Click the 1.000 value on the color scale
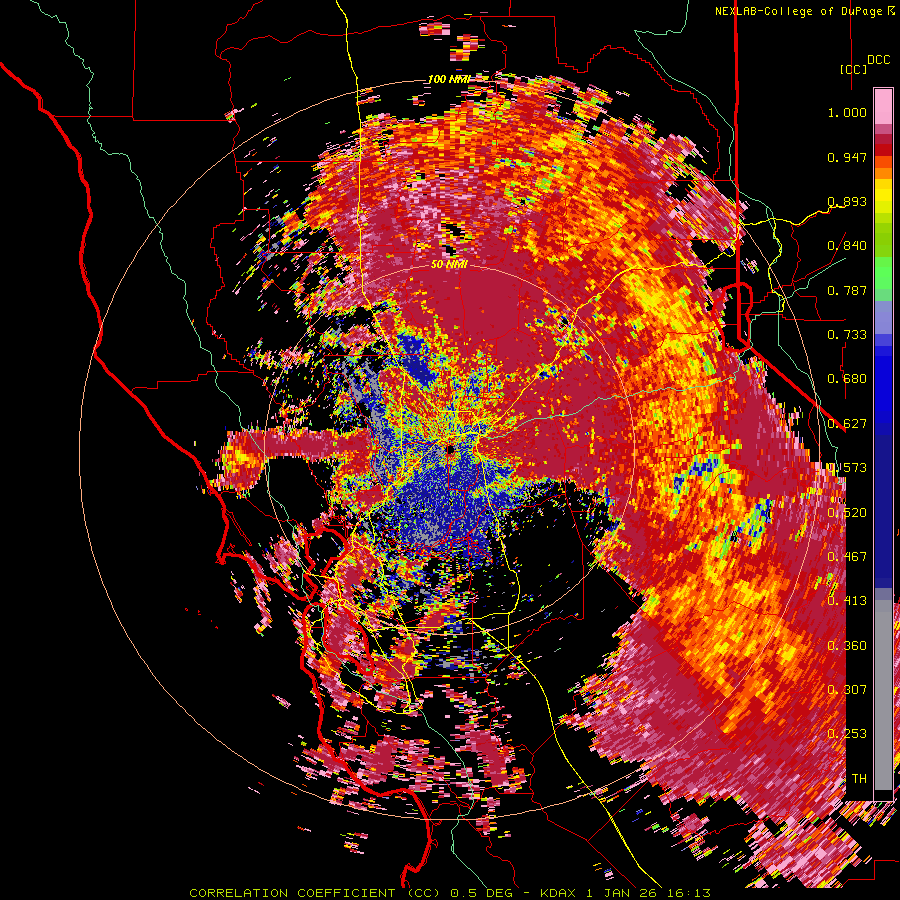The width and height of the screenshot is (900, 900). click(x=847, y=112)
